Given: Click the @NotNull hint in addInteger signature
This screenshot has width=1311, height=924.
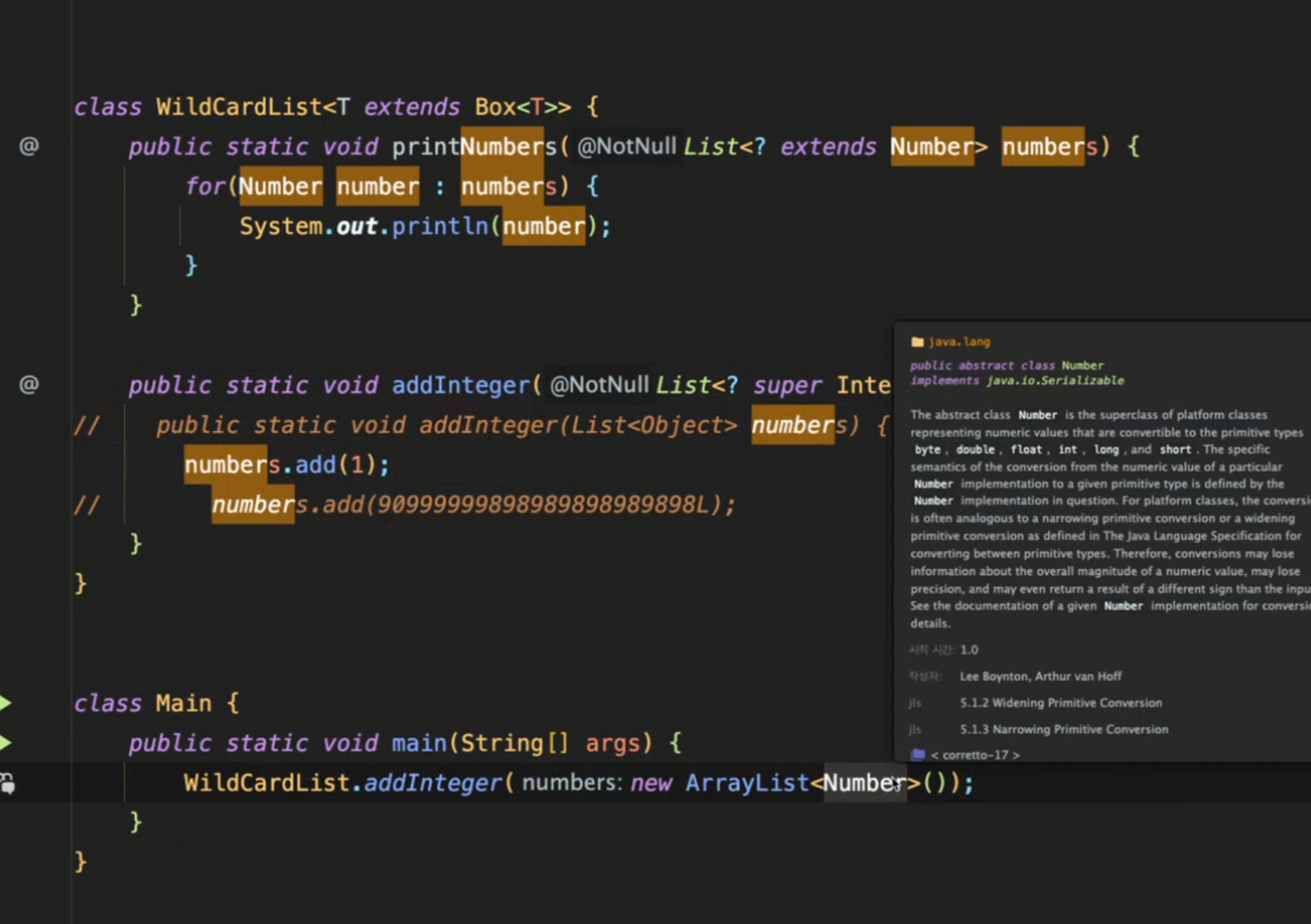Looking at the screenshot, I should pos(599,385).
